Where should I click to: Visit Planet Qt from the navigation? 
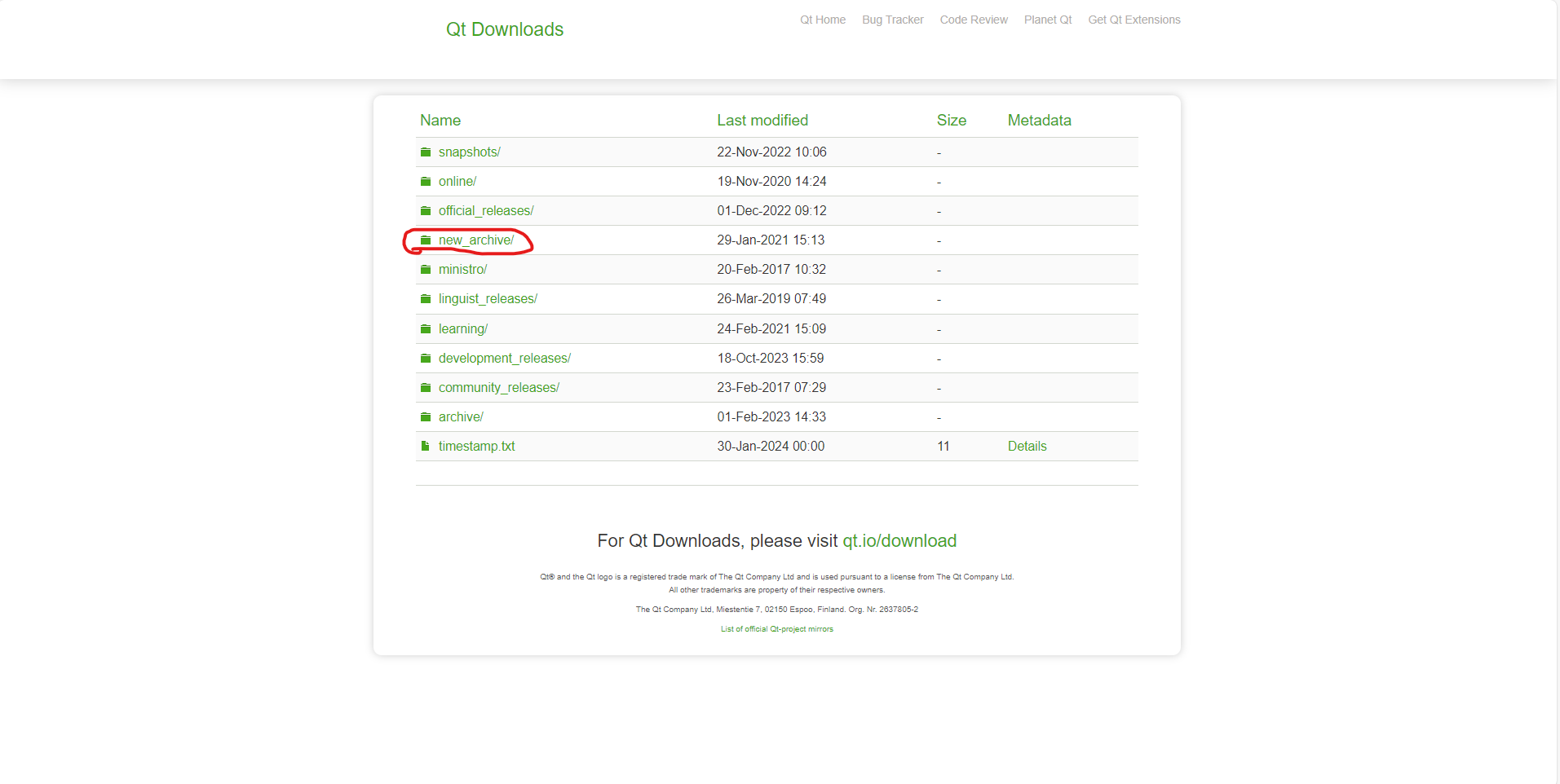coord(1048,20)
